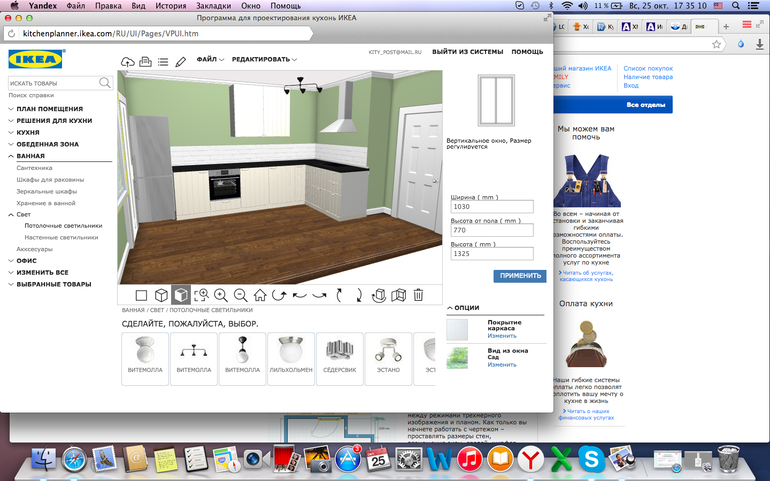Expand the Кухня category in sidebar

click(28, 132)
